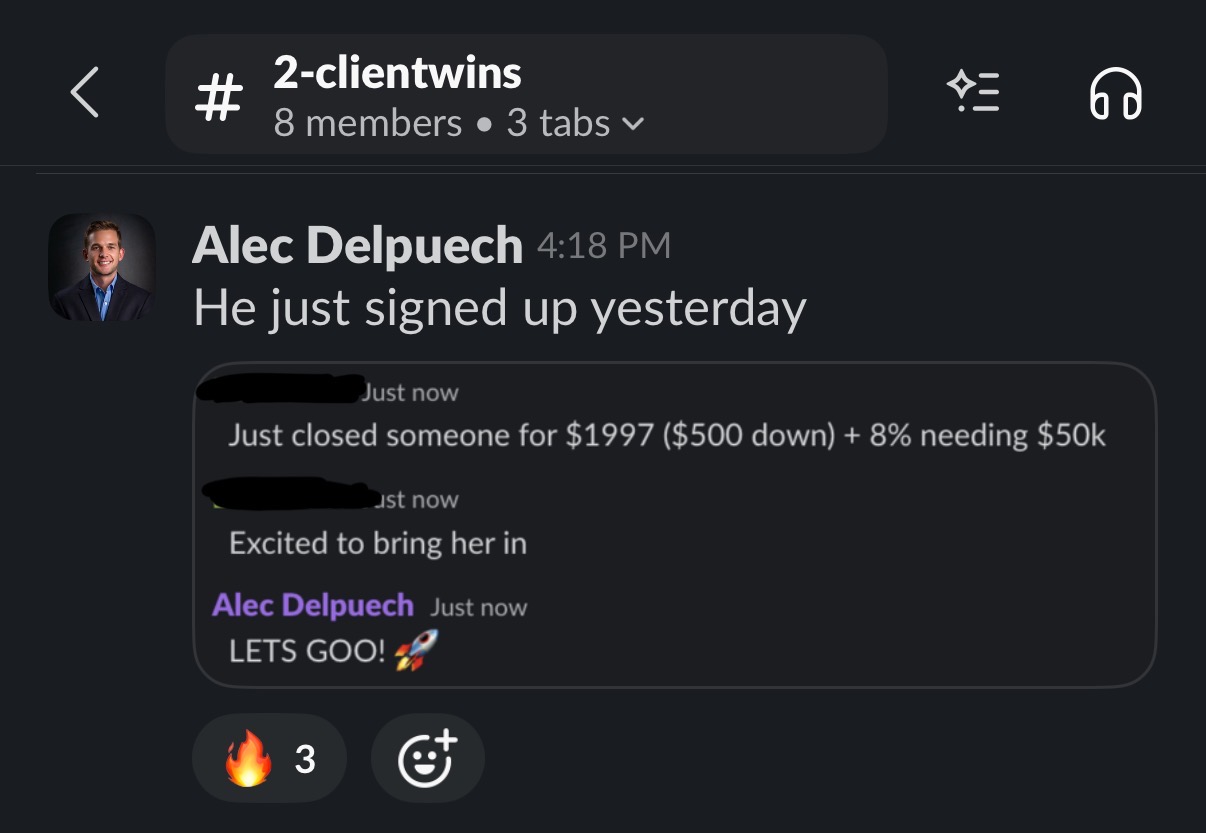Image resolution: width=1206 pixels, height=833 pixels.
Task: Tap the quoted Excited to bring her in line
Action: coord(378,543)
